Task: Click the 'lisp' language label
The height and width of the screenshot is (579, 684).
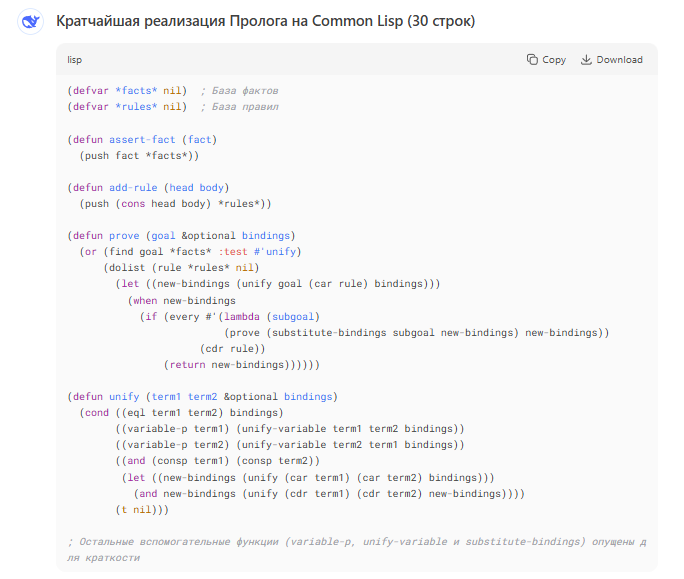Action: (x=75, y=60)
